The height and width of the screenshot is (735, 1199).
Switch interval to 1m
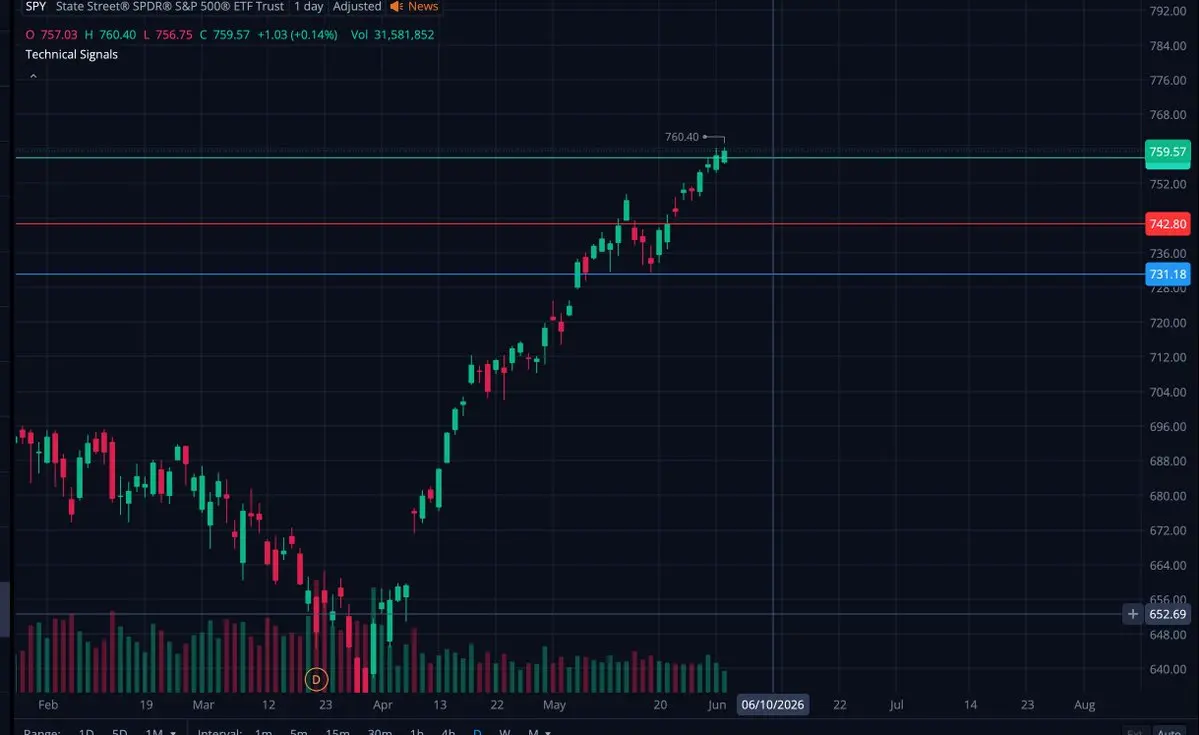(x=263, y=731)
